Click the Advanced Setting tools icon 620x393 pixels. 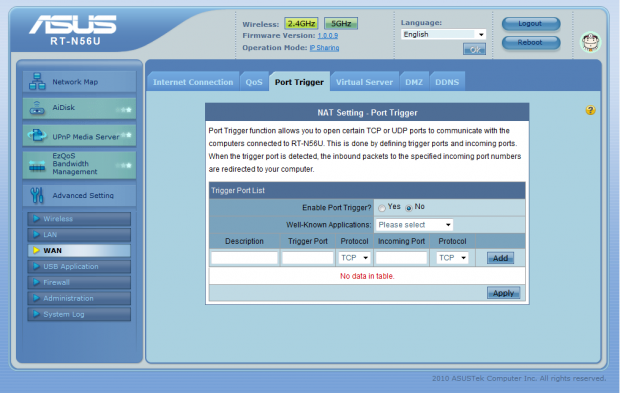[x=37, y=195]
